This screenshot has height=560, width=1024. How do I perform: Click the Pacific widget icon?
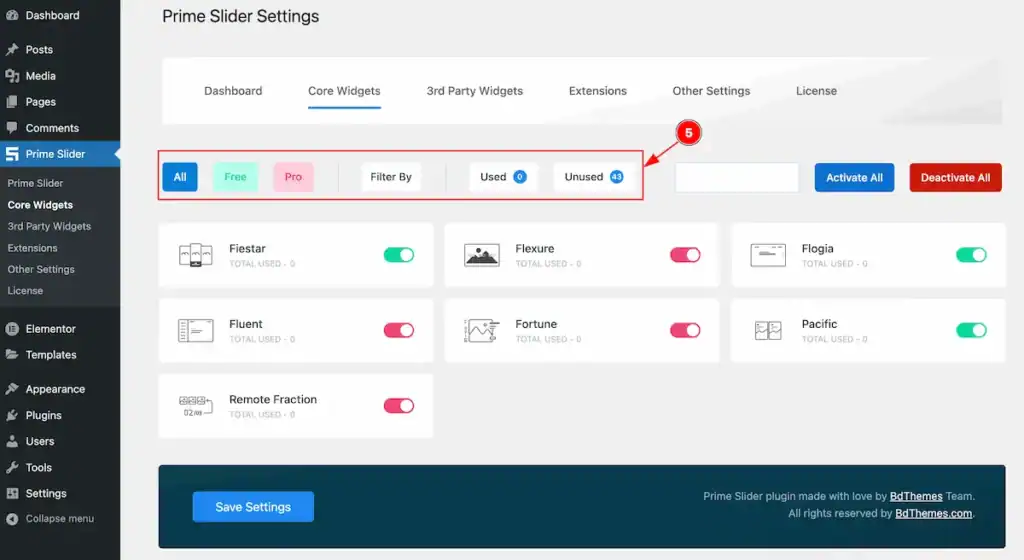tap(768, 330)
